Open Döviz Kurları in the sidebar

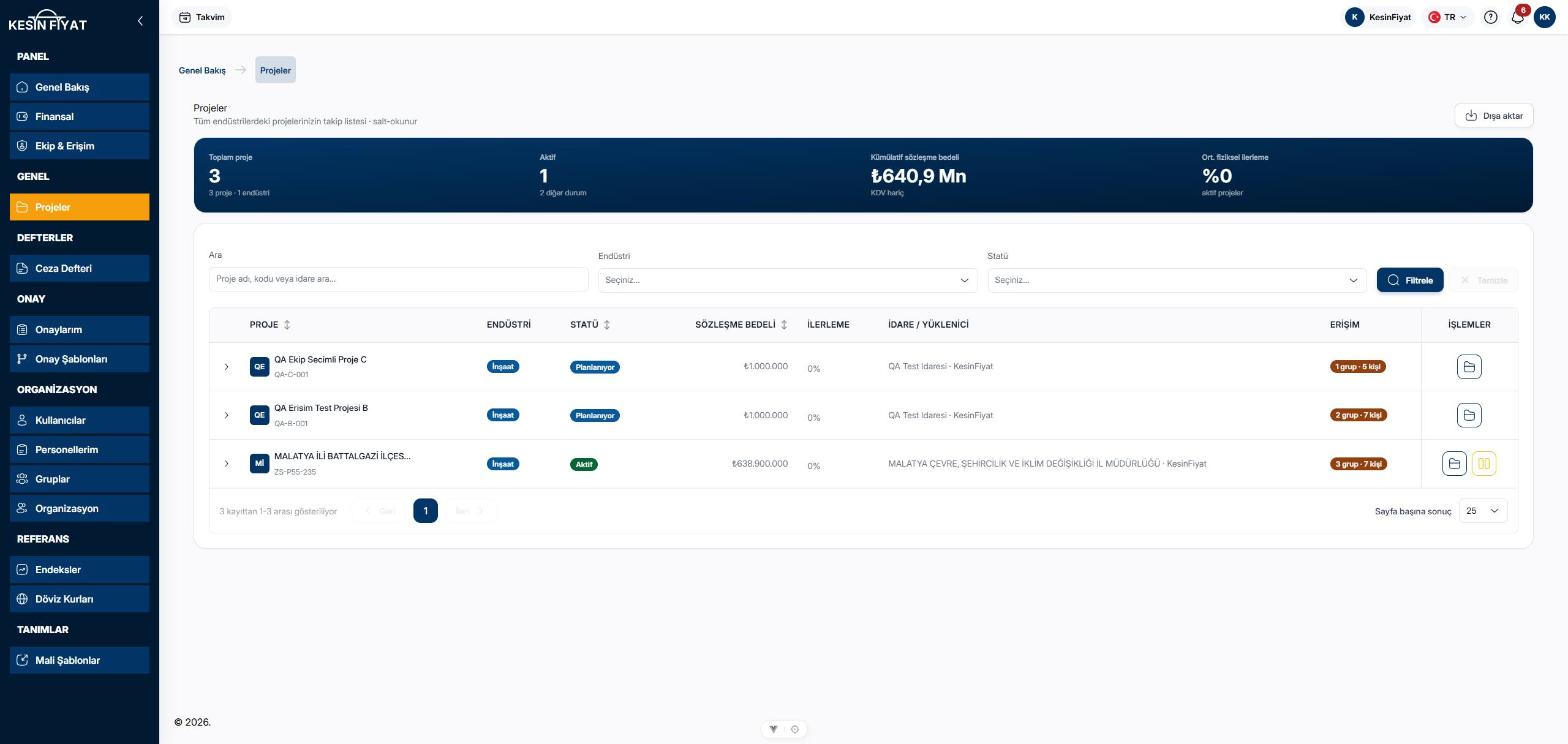(80, 599)
